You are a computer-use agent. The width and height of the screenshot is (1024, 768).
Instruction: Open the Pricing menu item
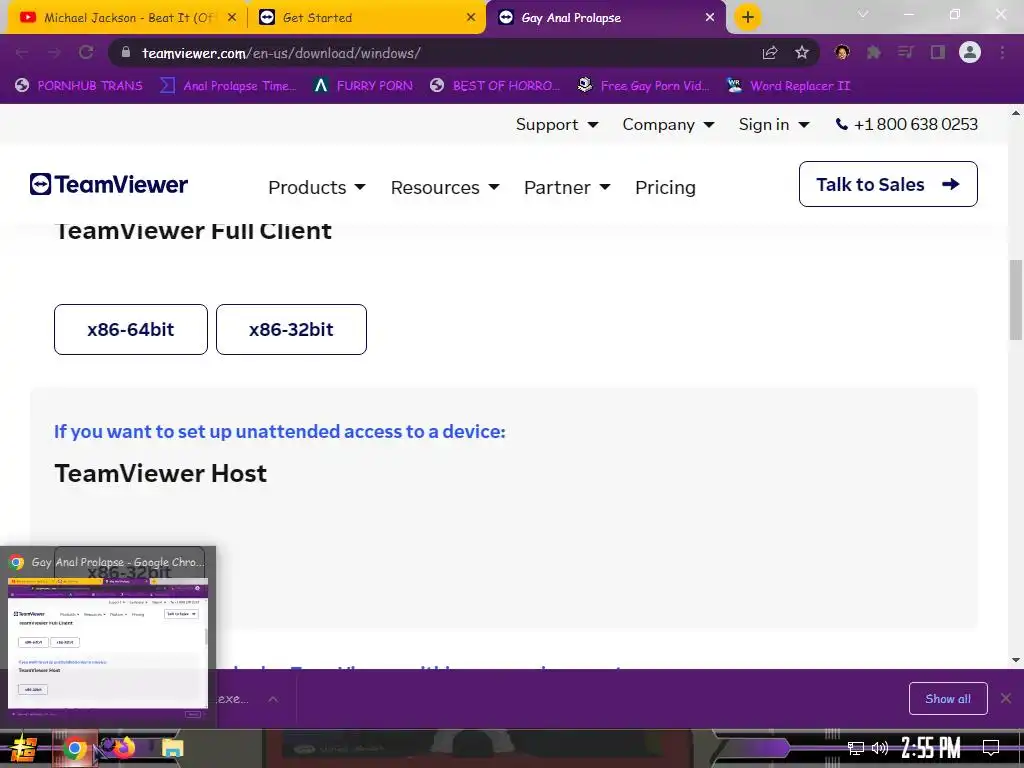tap(665, 187)
